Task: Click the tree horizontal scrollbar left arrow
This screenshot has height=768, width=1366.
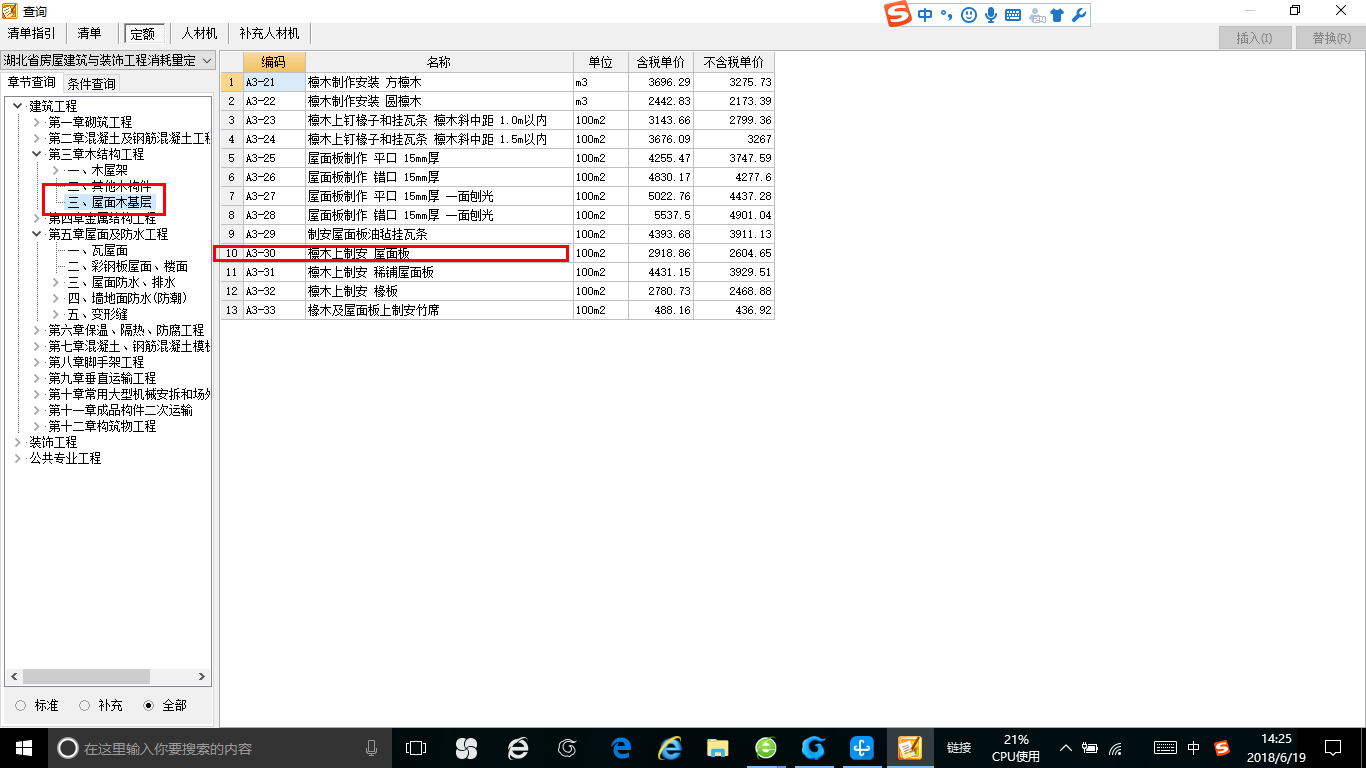Action: click(13, 677)
